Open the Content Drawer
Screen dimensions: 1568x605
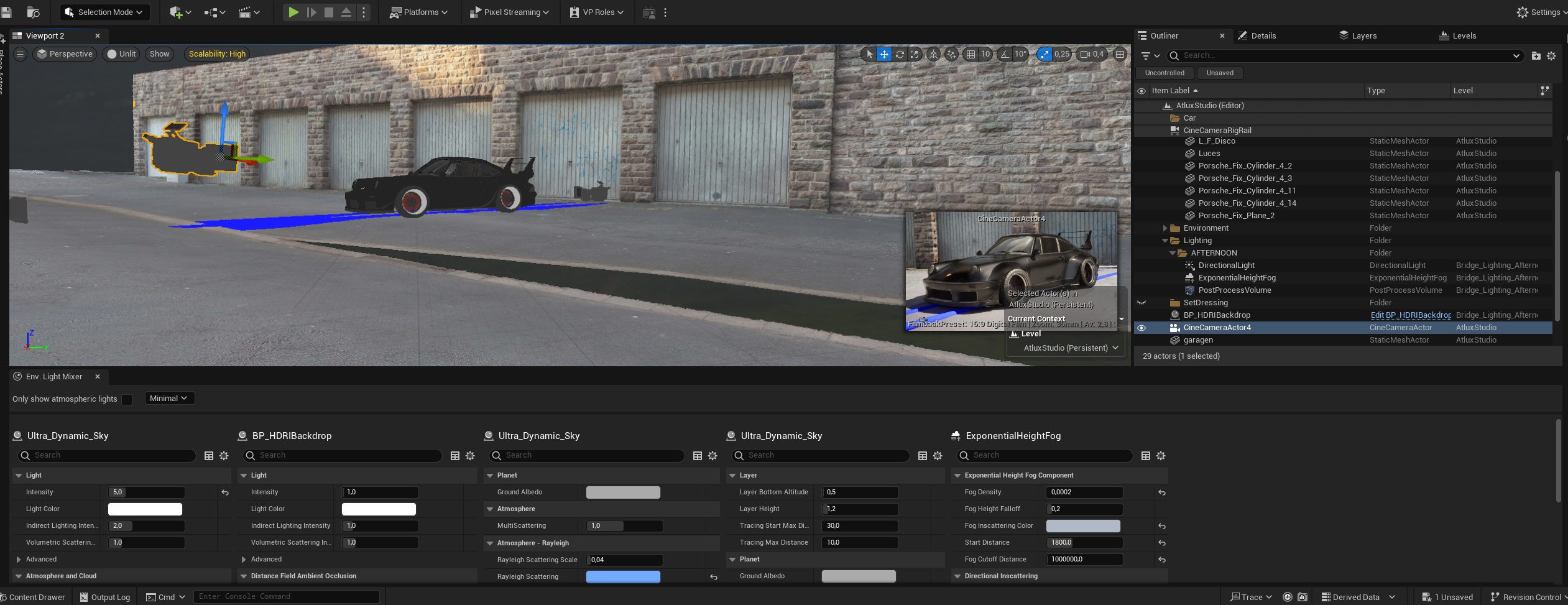[x=33, y=597]
